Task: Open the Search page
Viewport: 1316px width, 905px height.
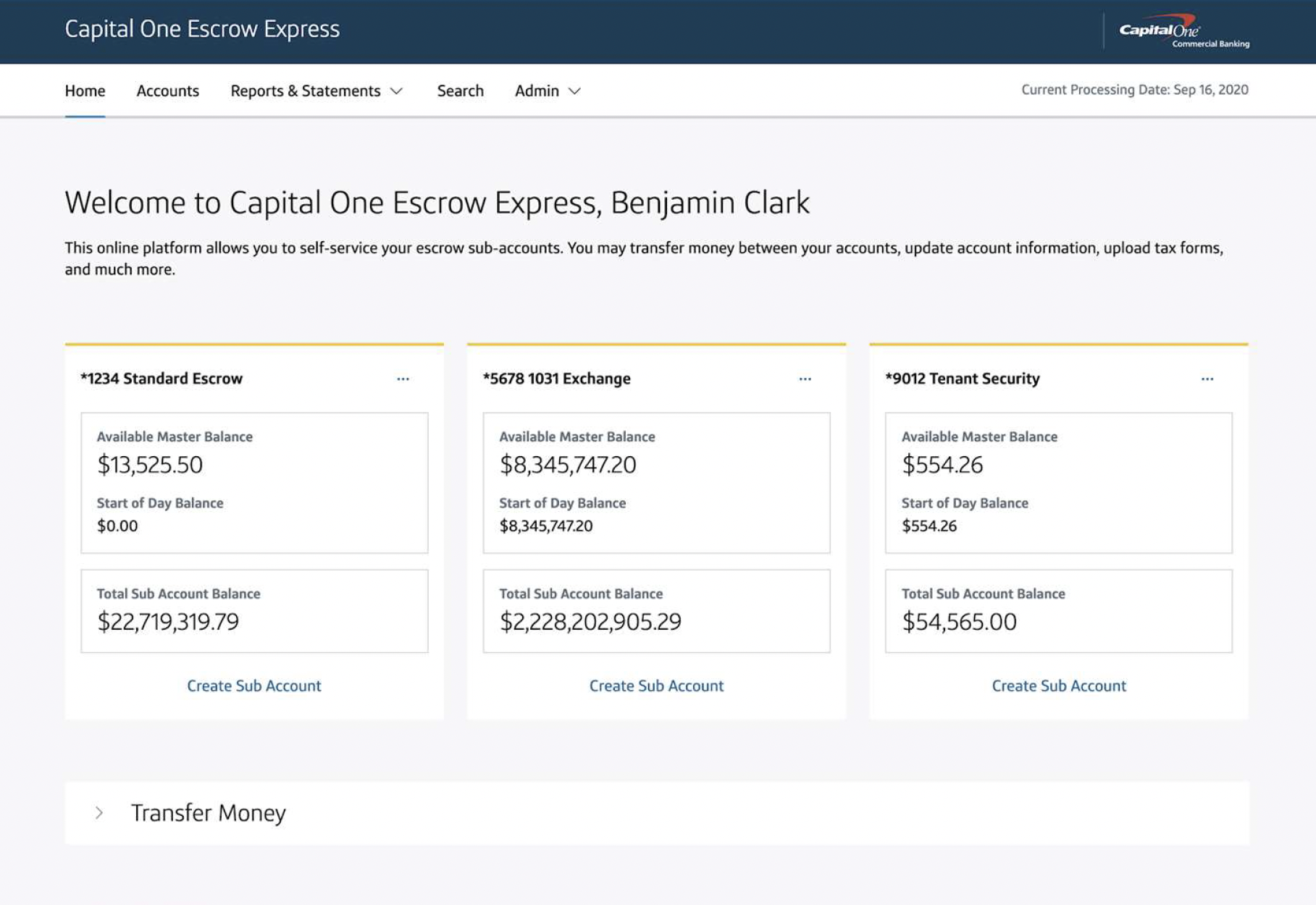Action: click(460, 90)
